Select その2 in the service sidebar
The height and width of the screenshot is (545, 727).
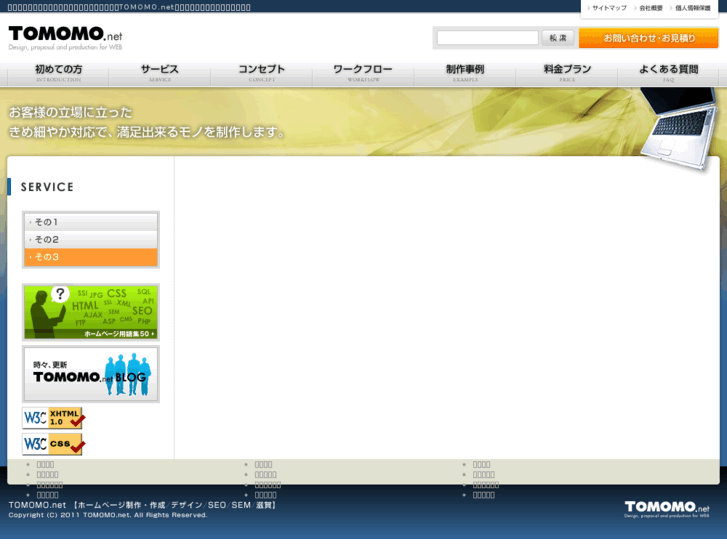[91, 239]
